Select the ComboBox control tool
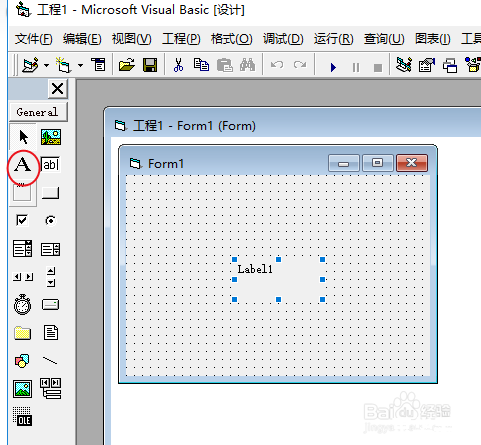 pyautogui.click(x=22, y=249)
